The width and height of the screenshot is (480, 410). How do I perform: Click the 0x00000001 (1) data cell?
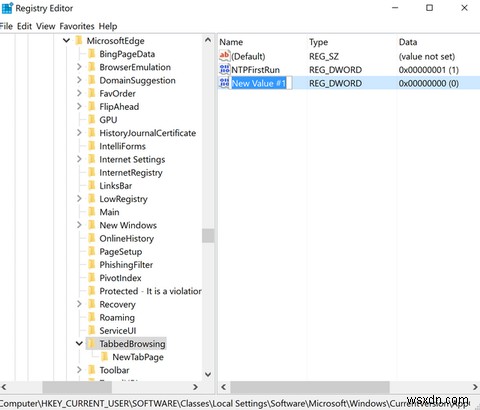pos(429,70)
